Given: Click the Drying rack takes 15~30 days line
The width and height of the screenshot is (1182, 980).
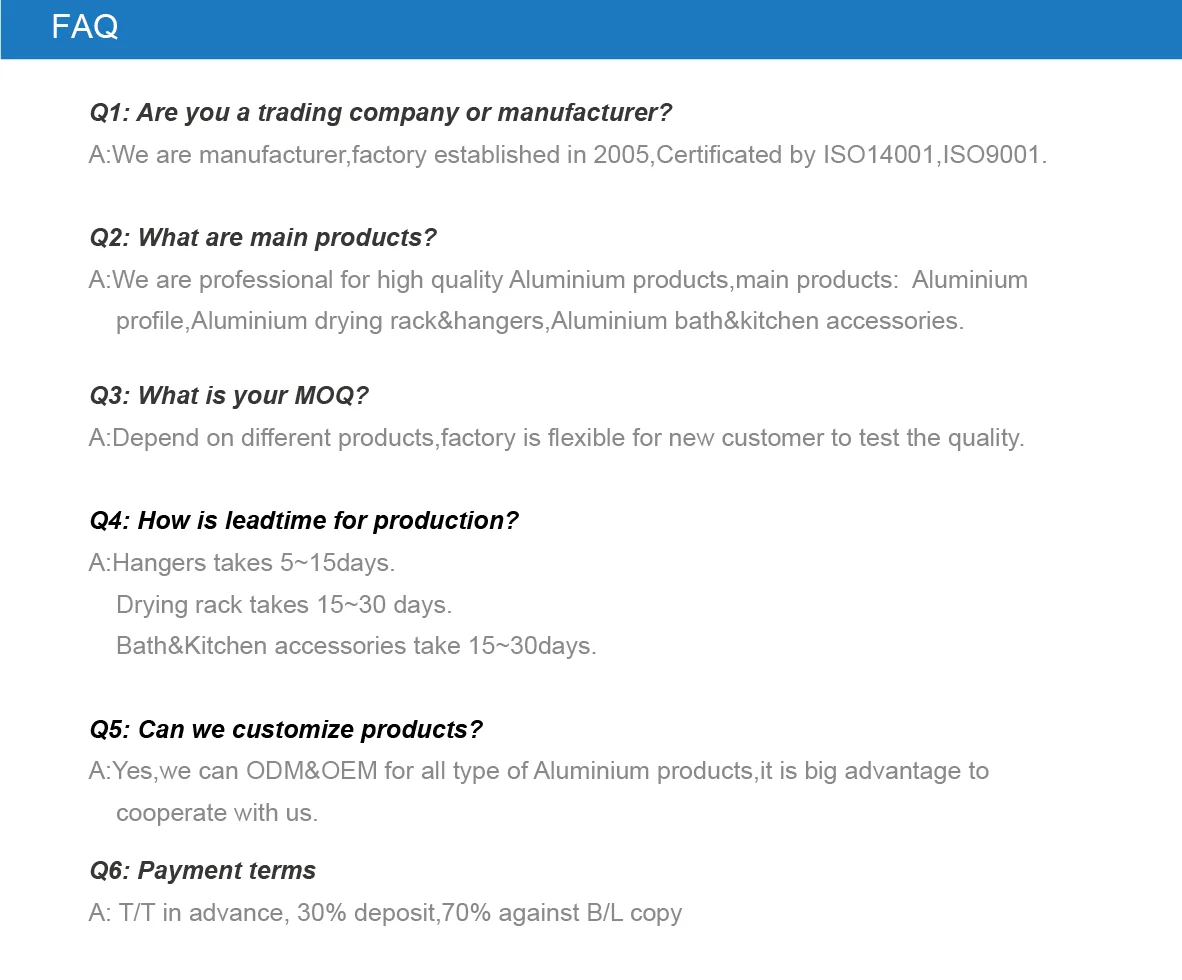Looking at the screenshot, I should click(284, 605).
